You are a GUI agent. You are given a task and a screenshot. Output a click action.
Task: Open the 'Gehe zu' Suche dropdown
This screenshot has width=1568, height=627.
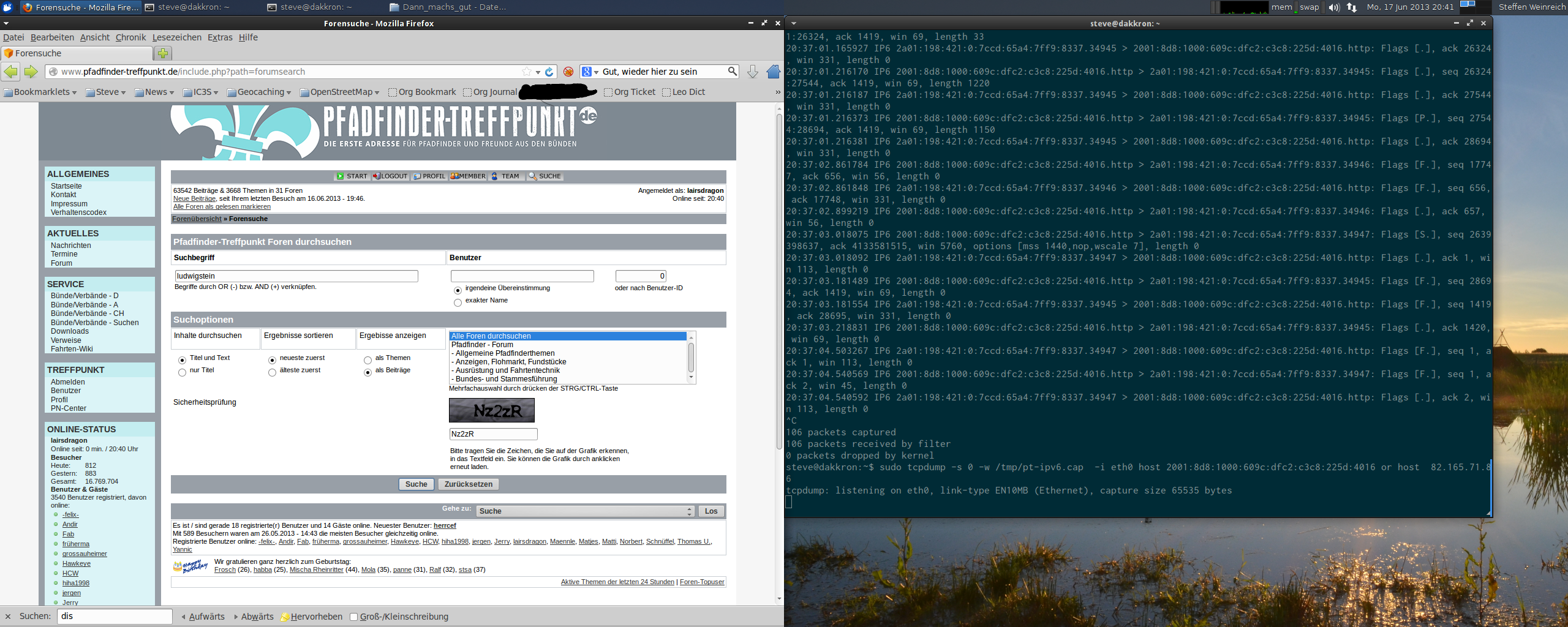coord(585,511)
